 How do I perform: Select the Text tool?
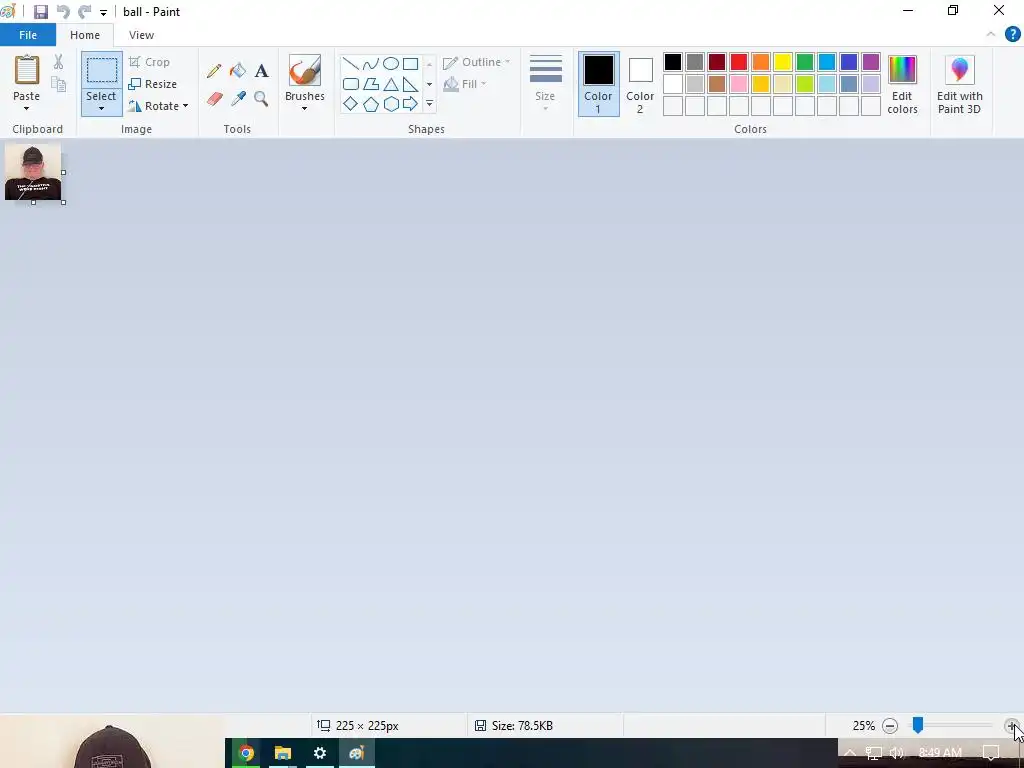point(261,71)
